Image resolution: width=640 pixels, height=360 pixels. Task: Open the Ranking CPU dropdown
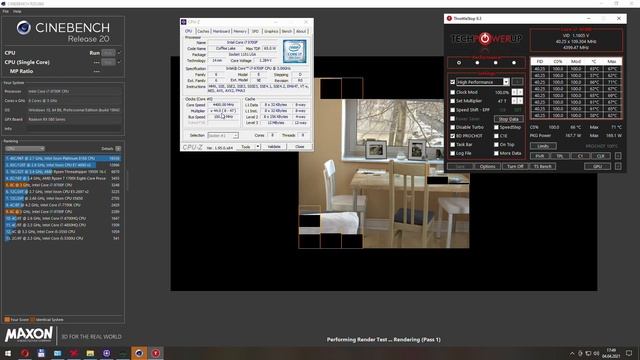(24, 149)
